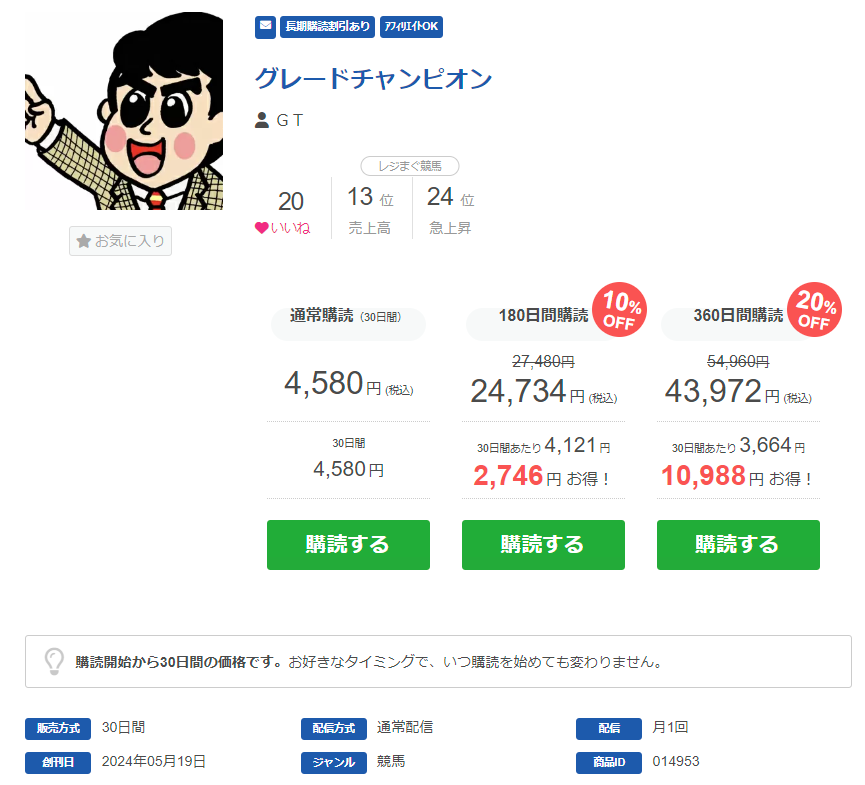Toggle the お気に入り favorite button
Viewport: 865px width, 785px height.
click(120, 241)
